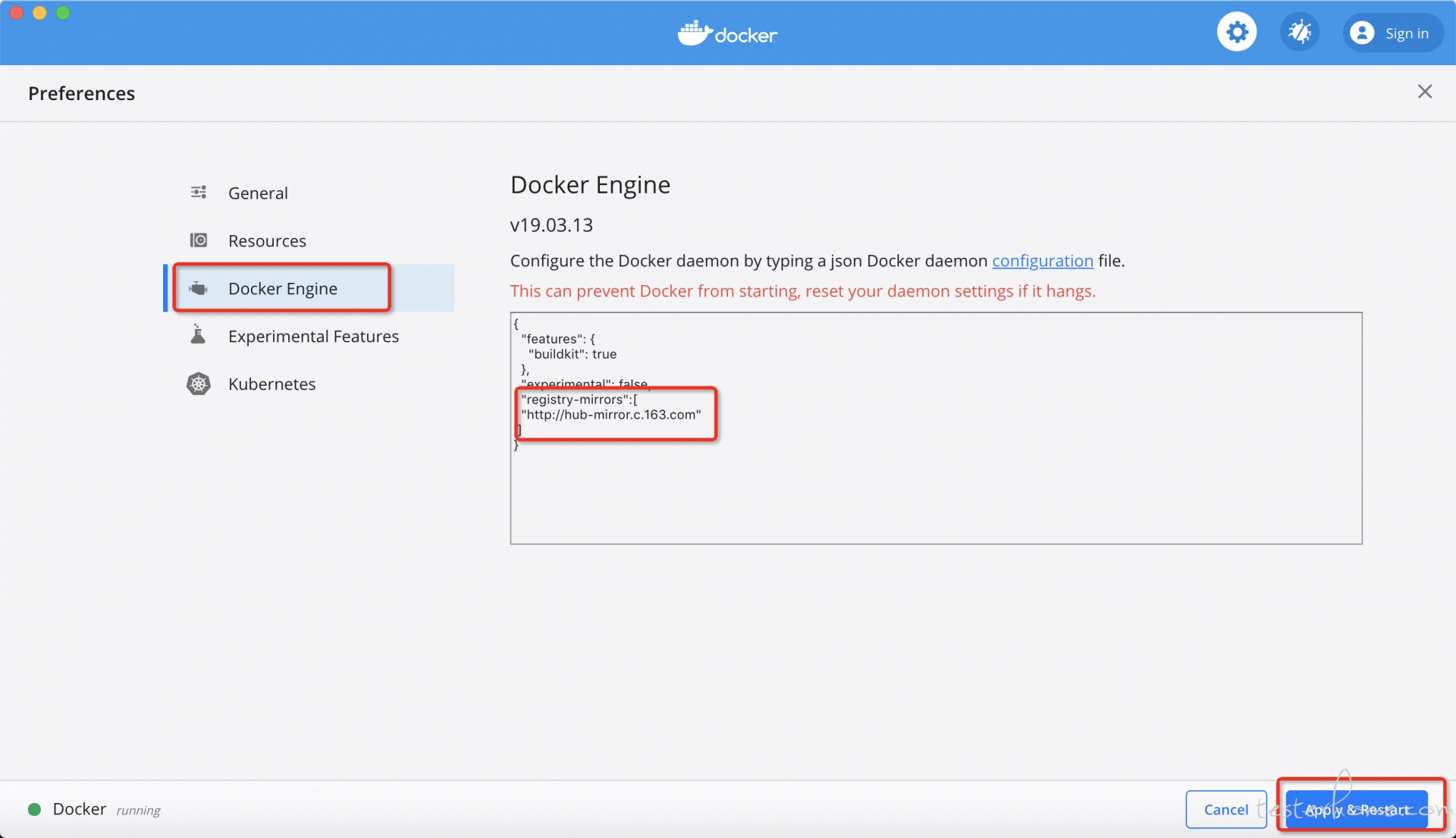Click the Sign in button
Image resolution: width=1456 pixels, height=838 pixels.
(x=1393, y=33)
